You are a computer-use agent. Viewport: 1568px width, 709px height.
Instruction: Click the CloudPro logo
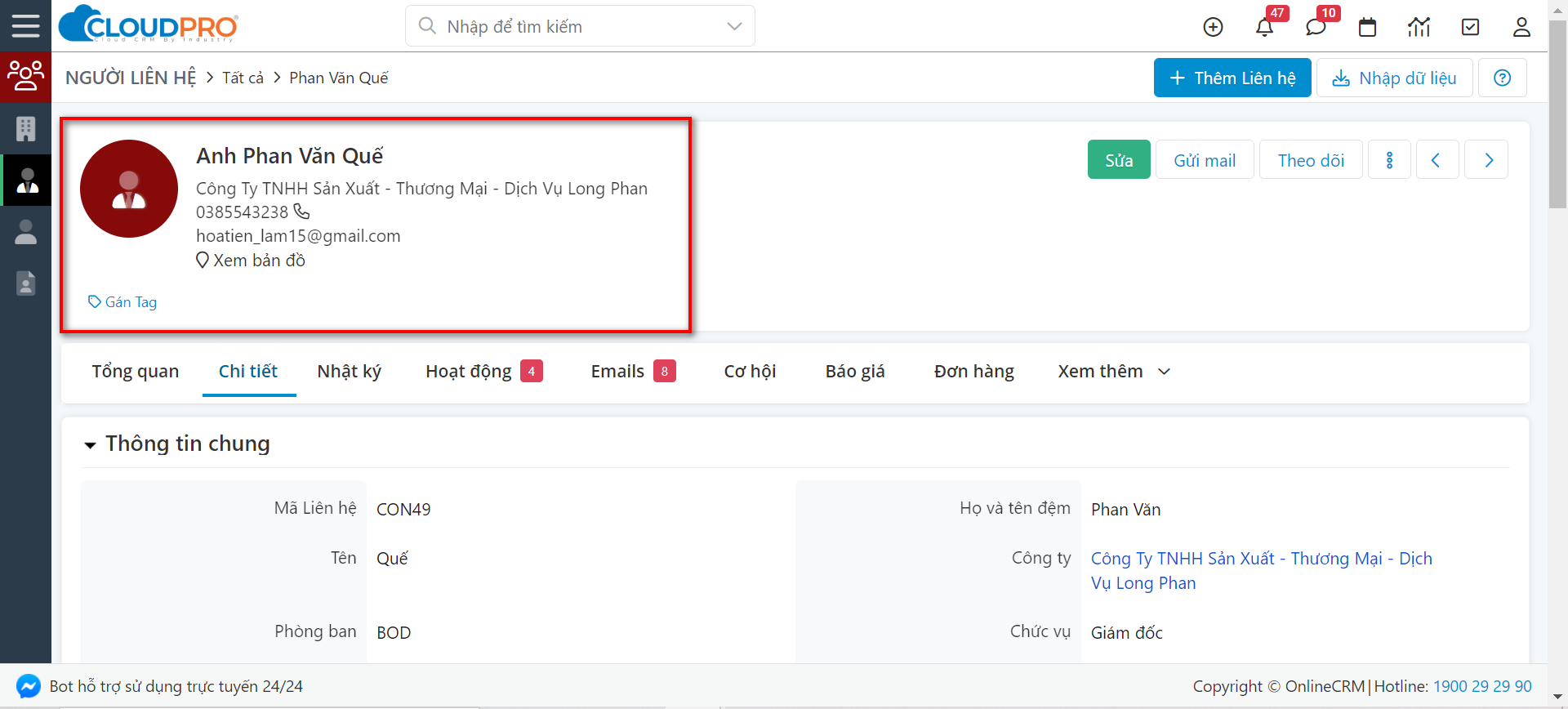pyautogui.click(x=148, y=24)
